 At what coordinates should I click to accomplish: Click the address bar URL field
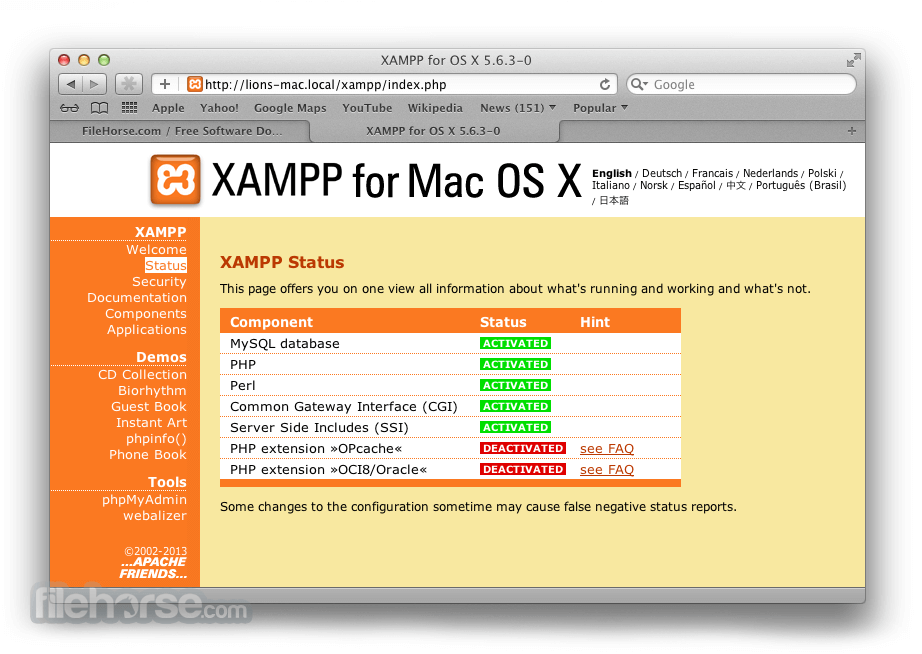point(384,84)
